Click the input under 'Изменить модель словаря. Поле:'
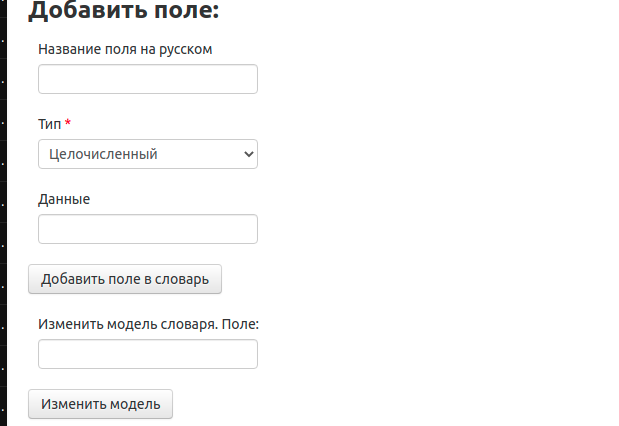 pos(148,354)
